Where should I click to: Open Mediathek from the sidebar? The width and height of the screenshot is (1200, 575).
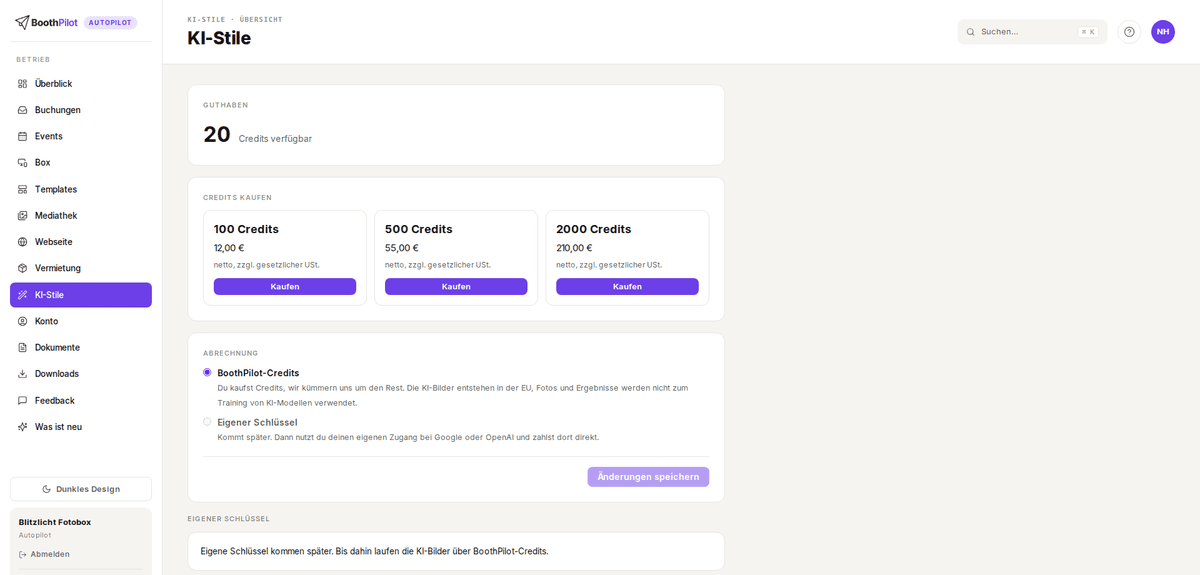(81, 216)
